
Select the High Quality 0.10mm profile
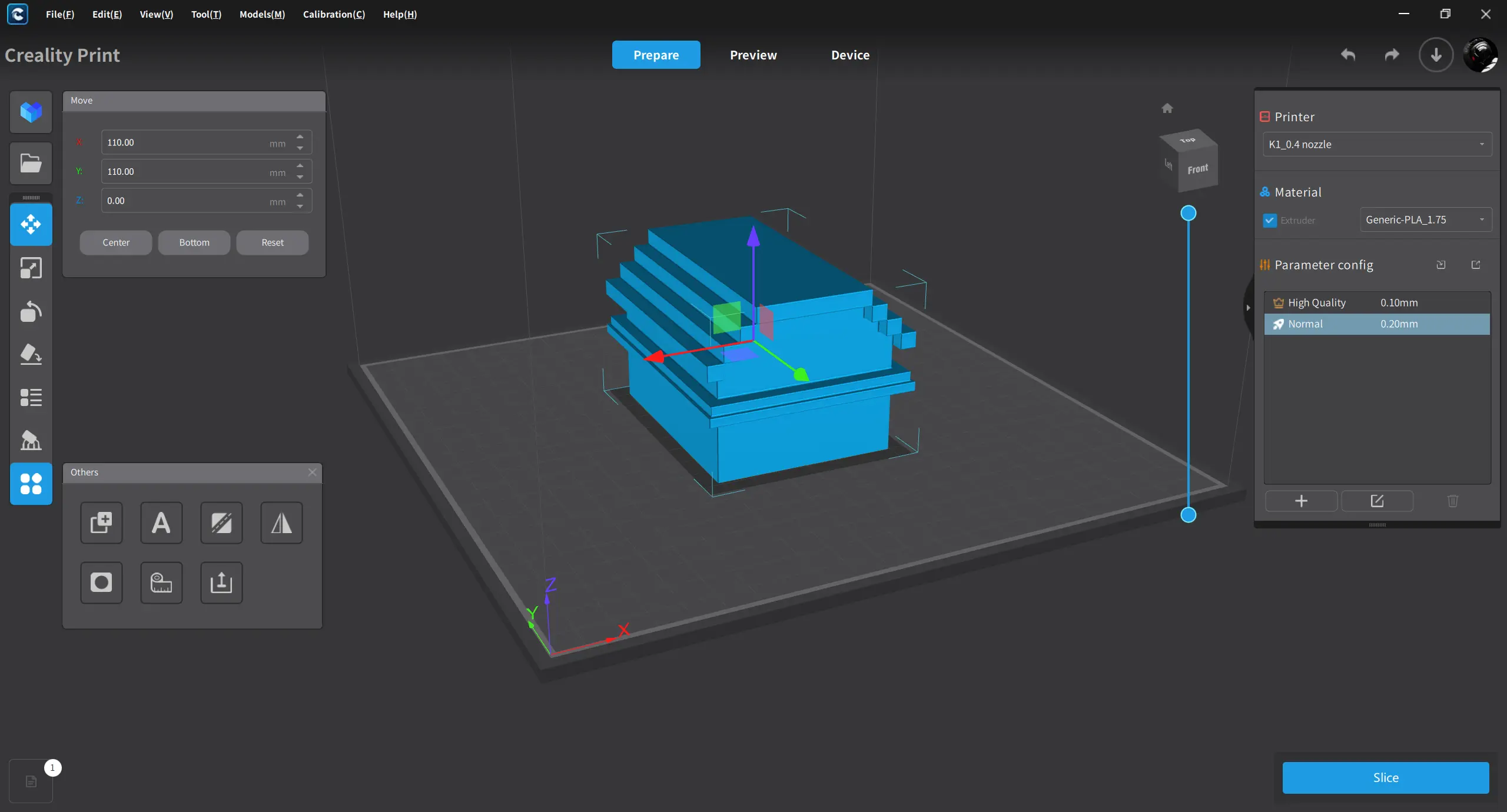click(1377, 302)
